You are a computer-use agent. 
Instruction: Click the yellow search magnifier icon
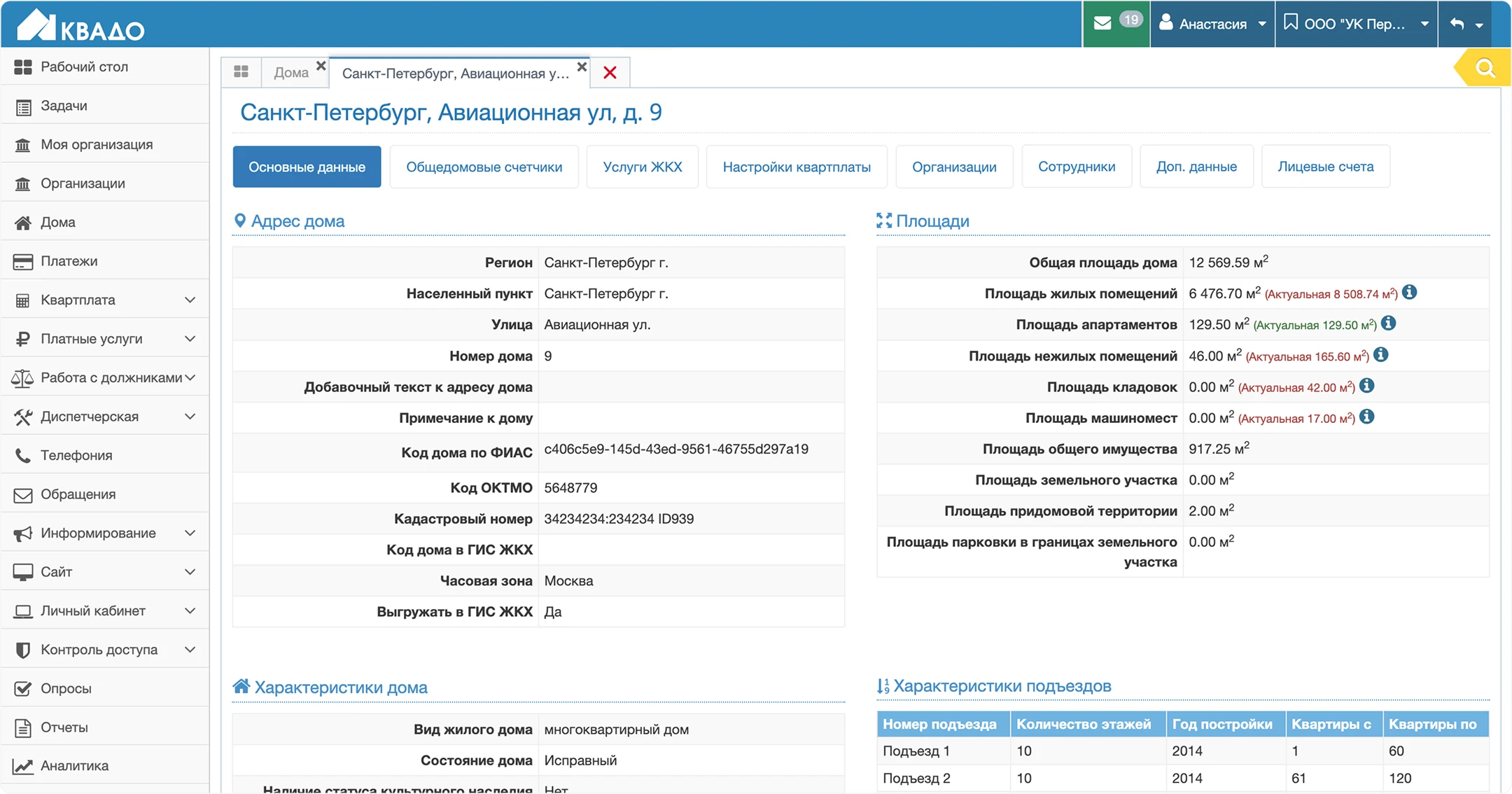(1485, 68)
